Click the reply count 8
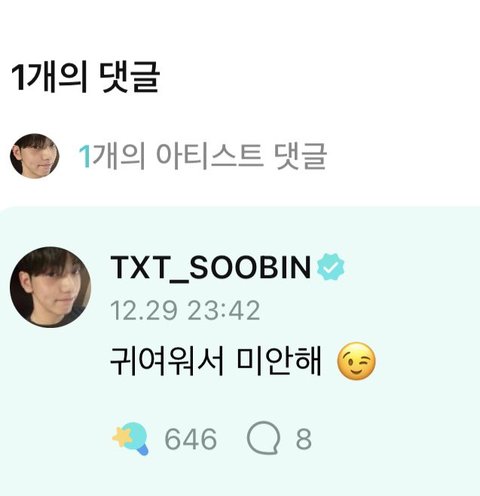The width and height of the screenshot is (480, 496). 304,439
